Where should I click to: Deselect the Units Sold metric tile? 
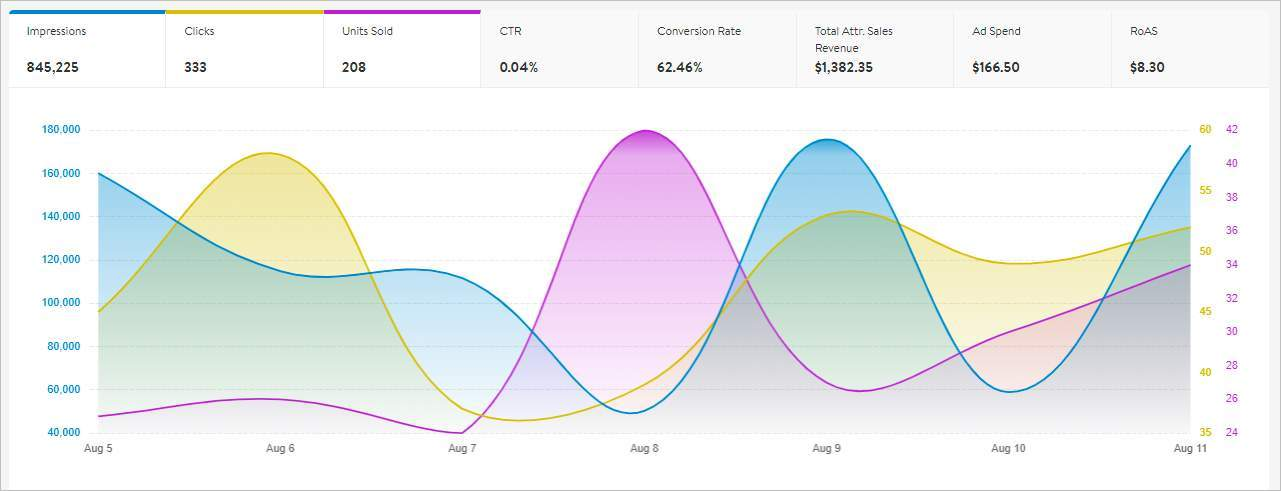point(401,49)
